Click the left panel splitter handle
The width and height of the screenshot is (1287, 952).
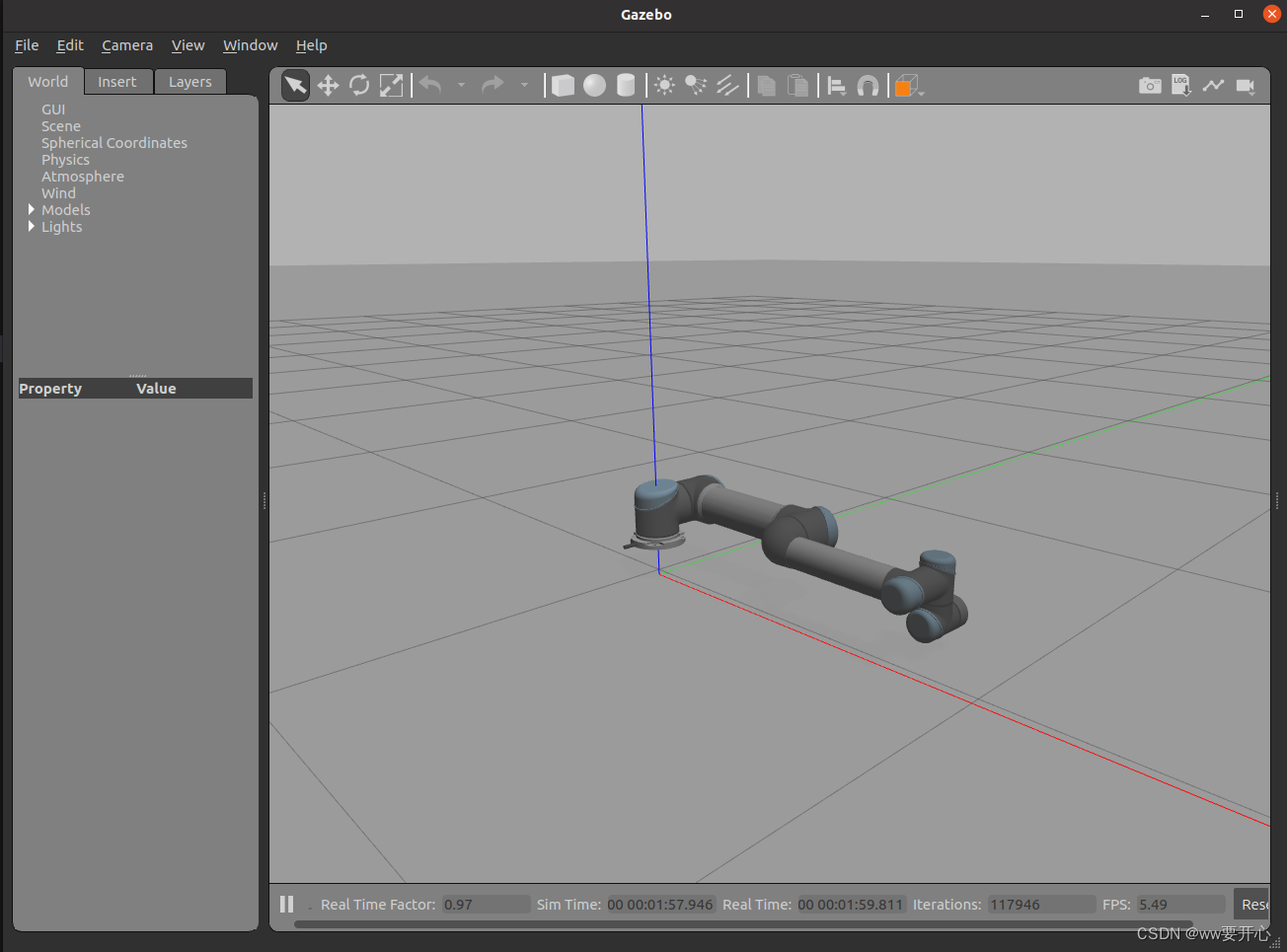click(x=265, y=501)
